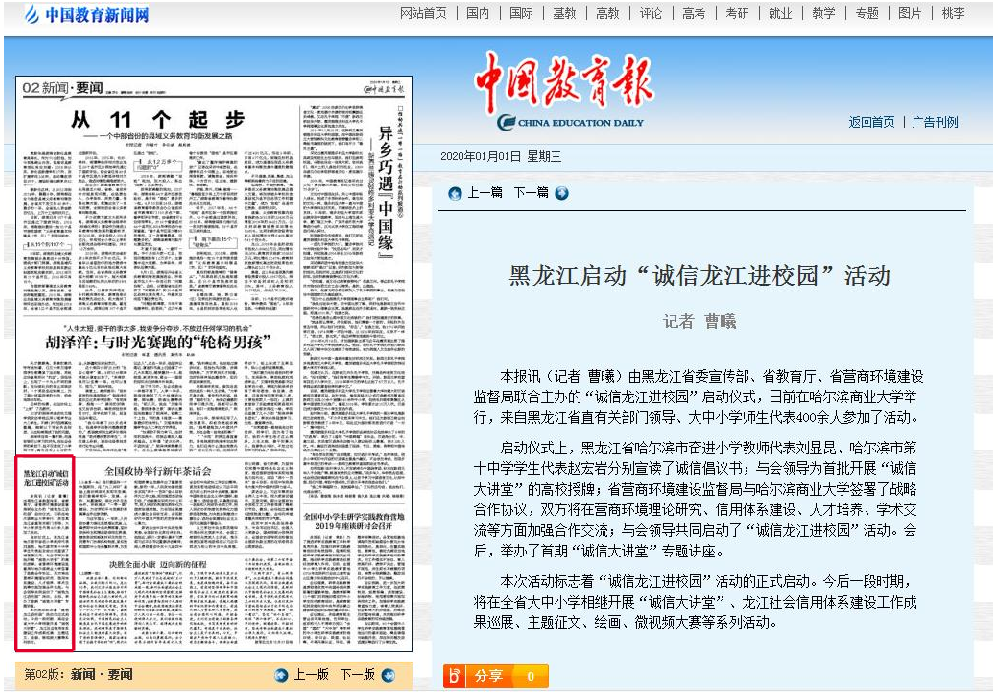This screenshot has height=693, width=998.
Task: Open the 从11个起步 article on the page image
Action: point(159,120)
